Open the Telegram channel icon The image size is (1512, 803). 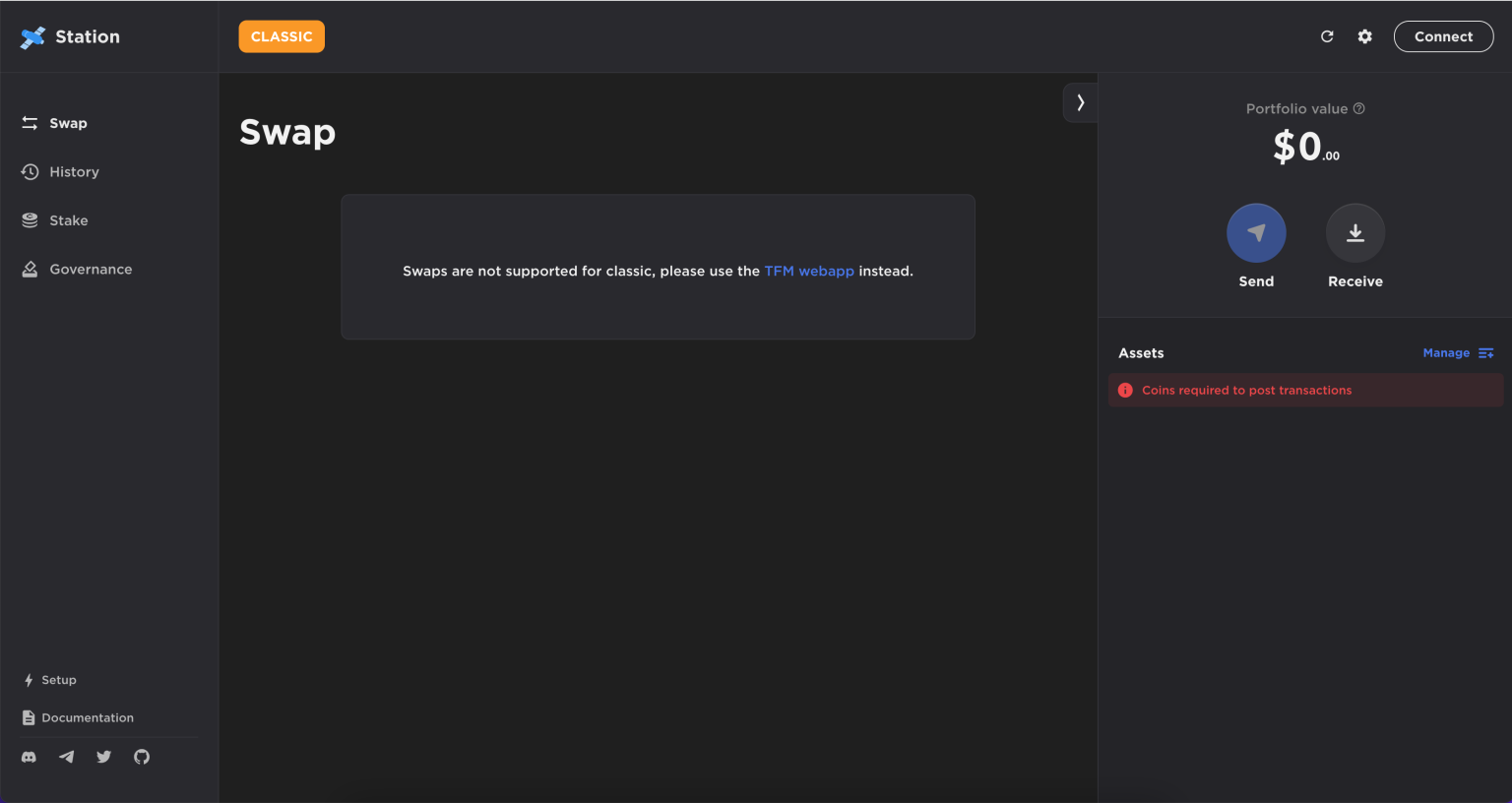coord(66,757)
